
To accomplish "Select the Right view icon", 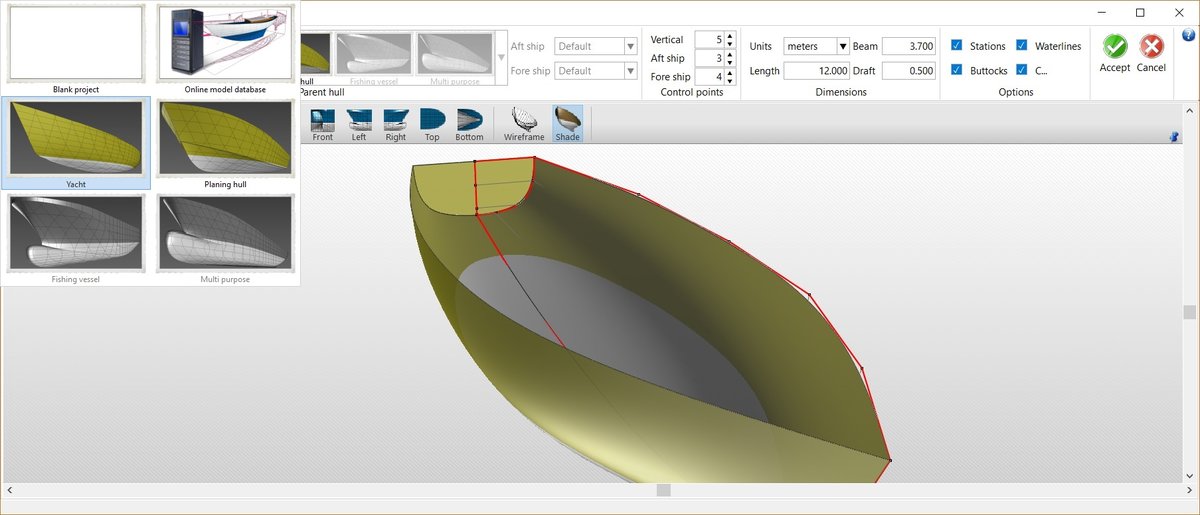I will point(396,124).
